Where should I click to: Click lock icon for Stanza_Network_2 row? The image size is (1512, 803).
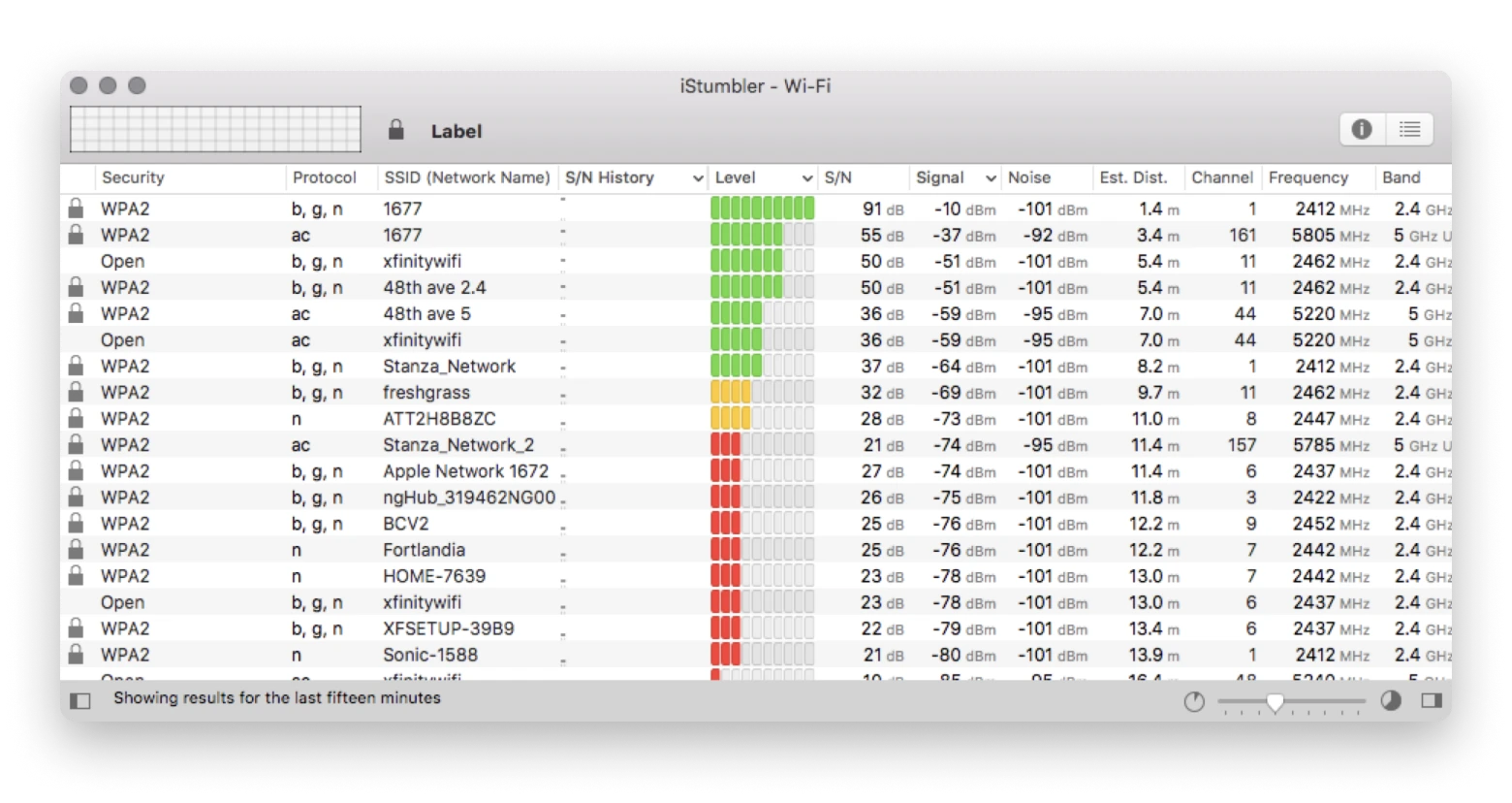(x=76, y=443)
